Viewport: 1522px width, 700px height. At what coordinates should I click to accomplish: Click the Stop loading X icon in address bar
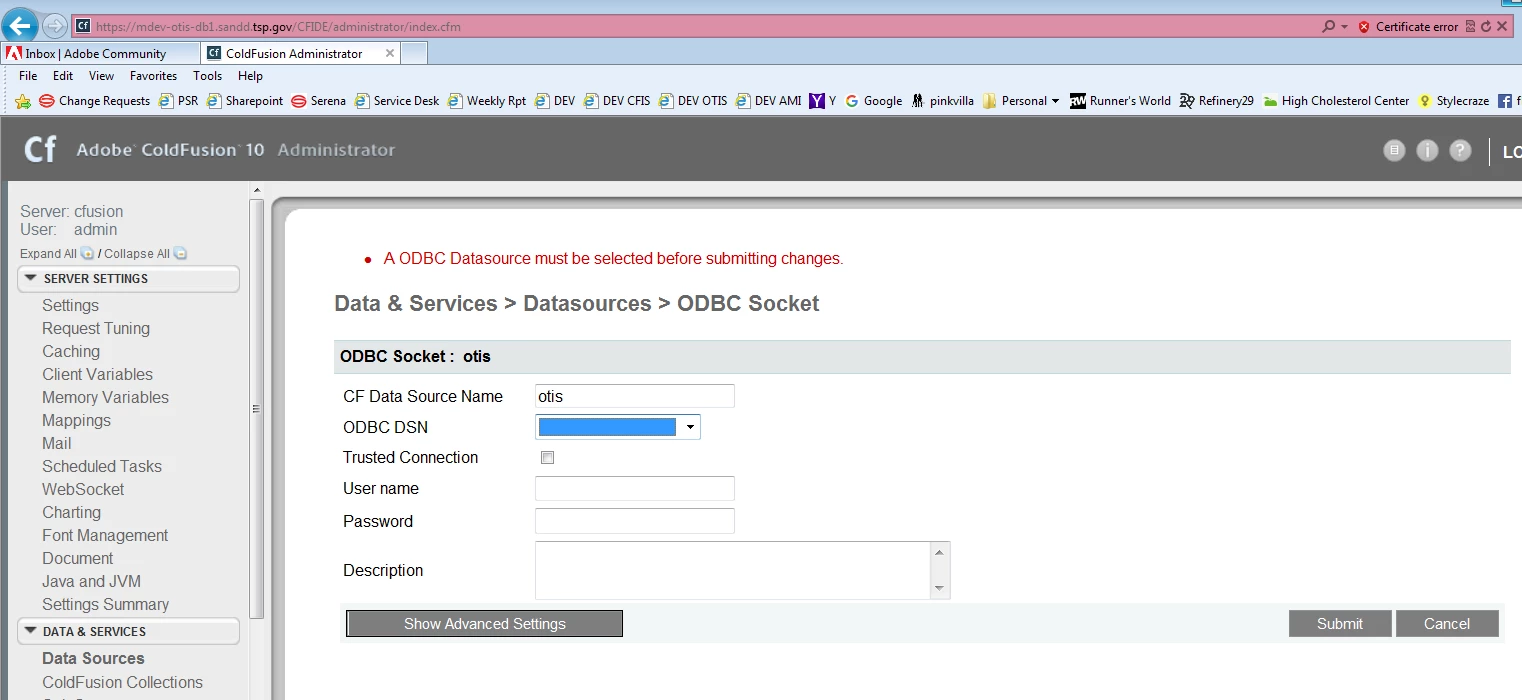[x=1502, y=27]
